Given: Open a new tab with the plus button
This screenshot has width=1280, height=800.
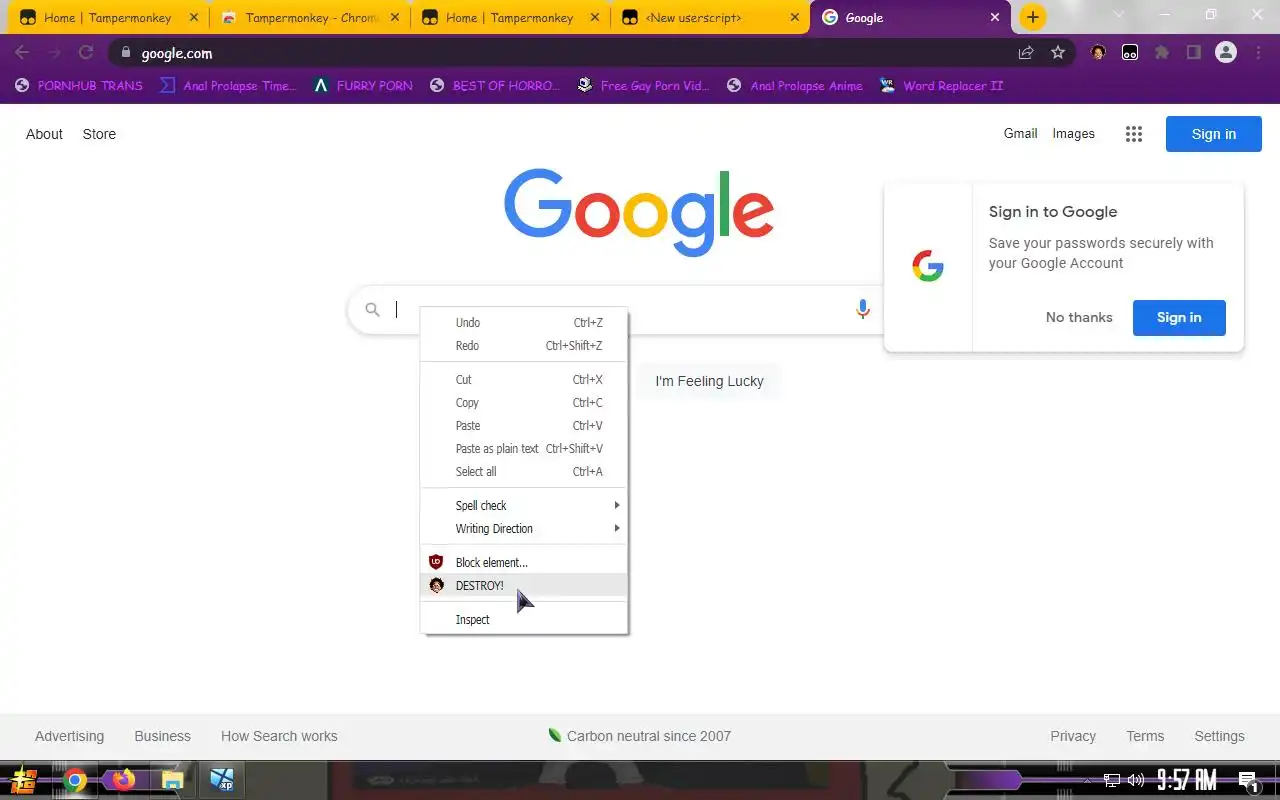Looking at the screenshot, I should coord(1033,17).
